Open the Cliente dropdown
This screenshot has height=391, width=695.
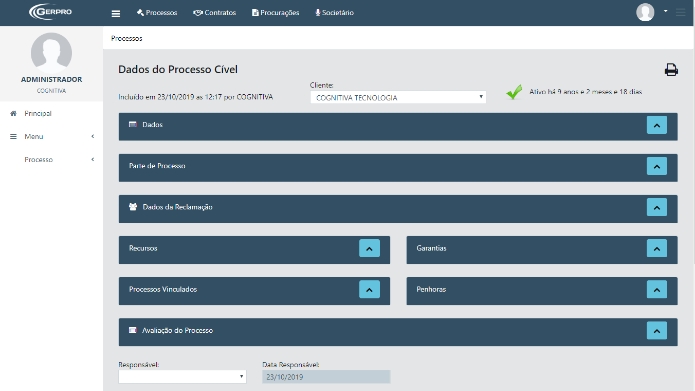coord(398,98)
